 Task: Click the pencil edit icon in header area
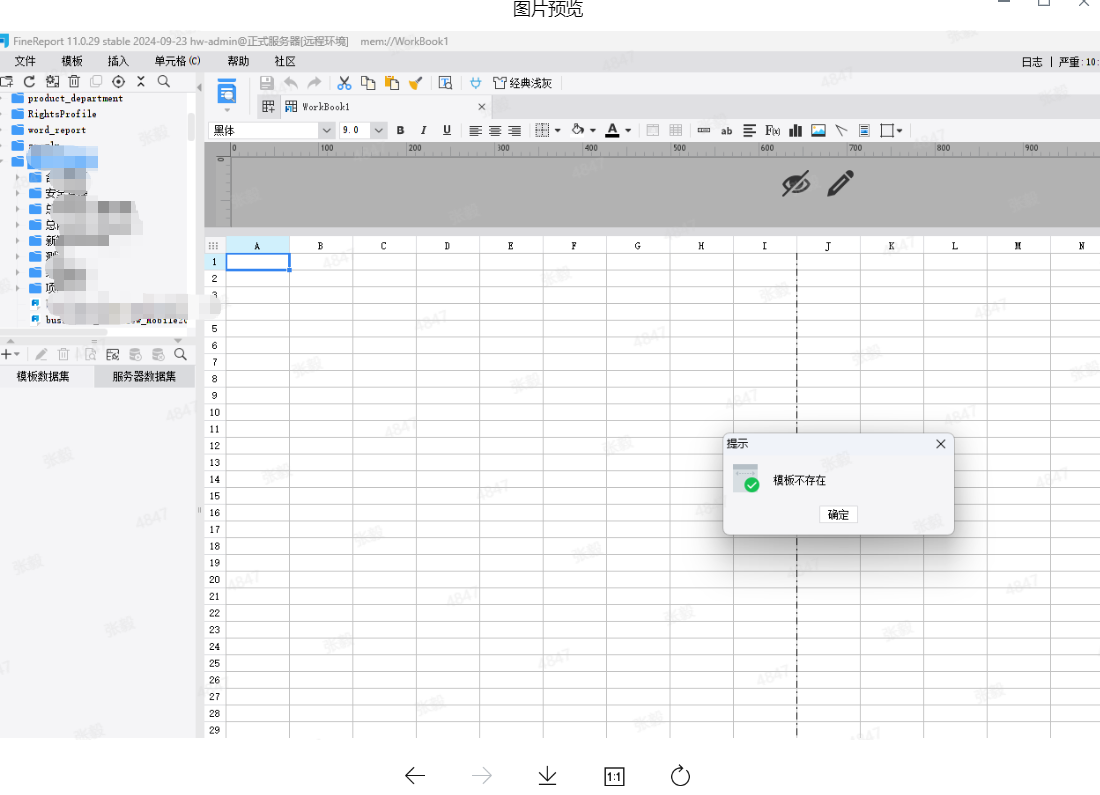click(x=840, y=183)
